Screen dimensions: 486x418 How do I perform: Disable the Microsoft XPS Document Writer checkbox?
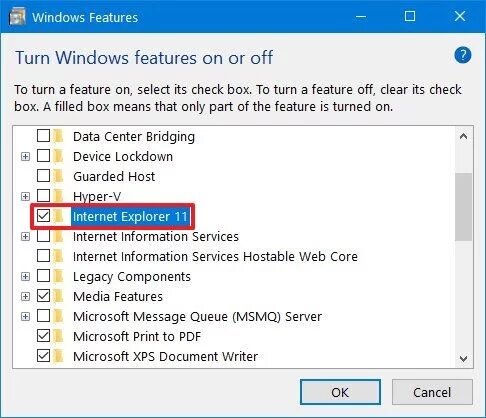pos(43,356)
